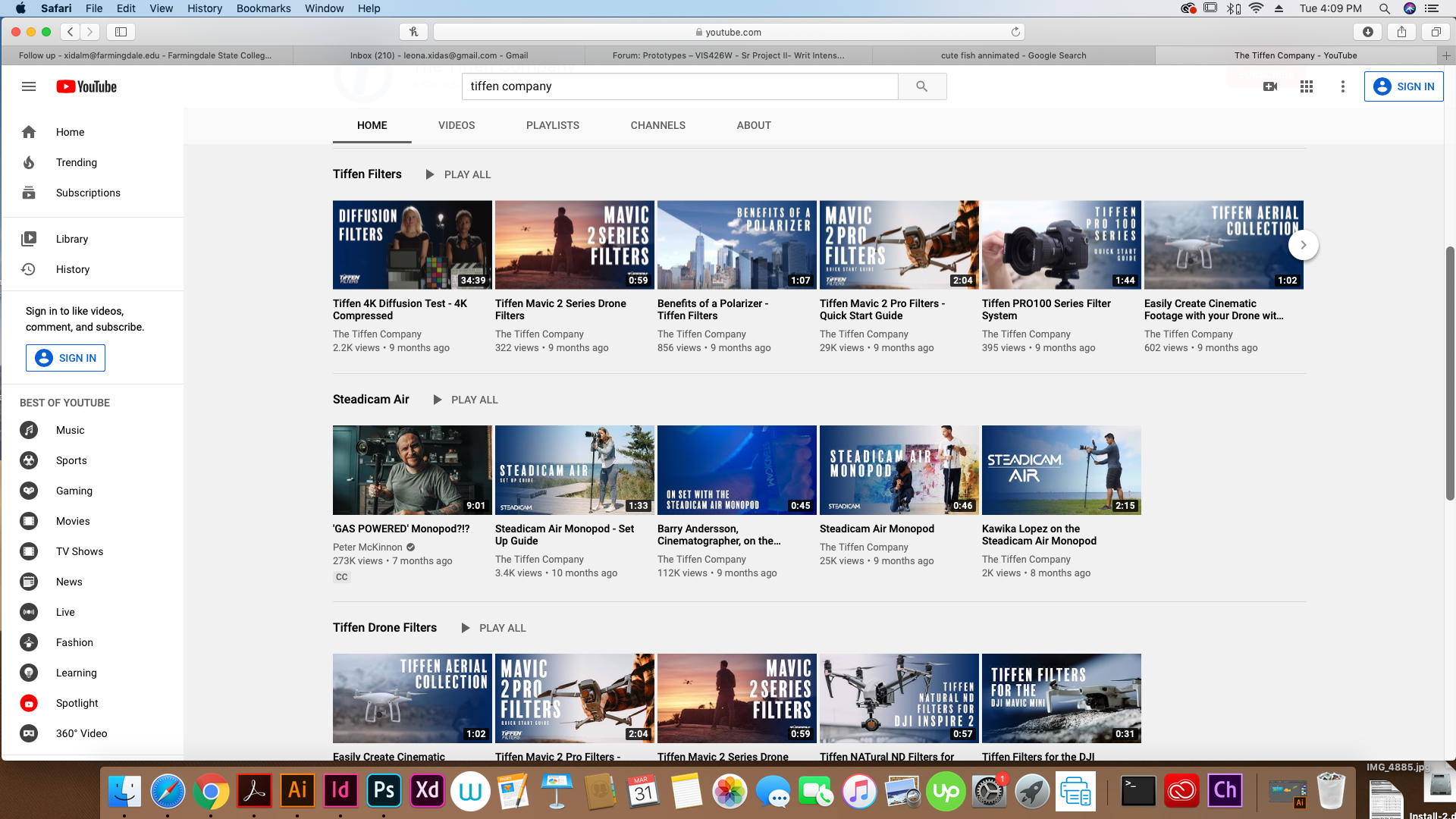This screenshot has height=819, width=1456.
Task: Open Peter McKinnon channel link
Action: pyautogui.click(x=368, y=547)
